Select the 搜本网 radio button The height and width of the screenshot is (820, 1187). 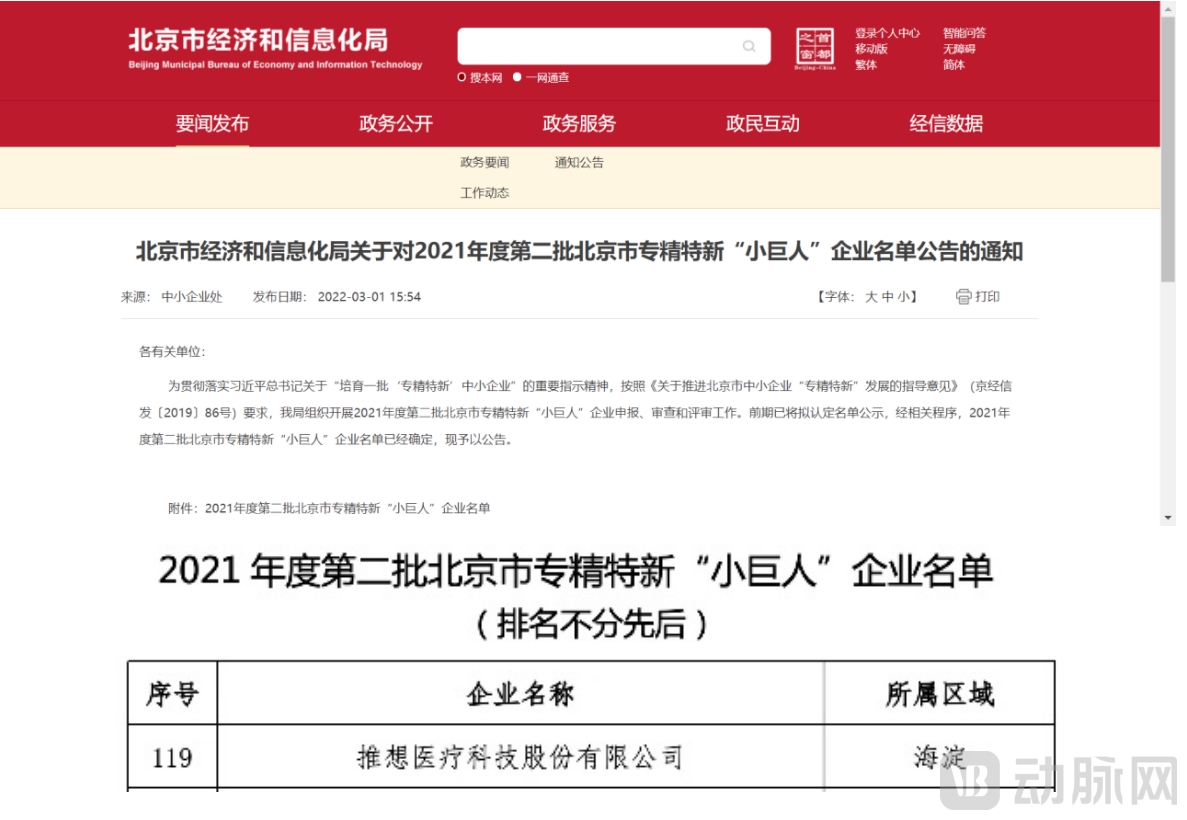pyautogui.click(x=462, y=77)
